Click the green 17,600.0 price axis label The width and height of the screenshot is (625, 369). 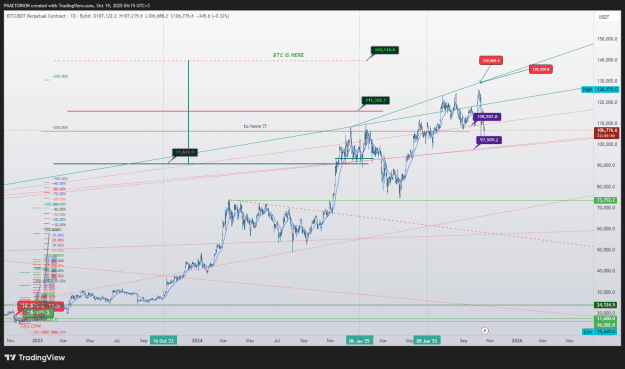click(606, 319)
